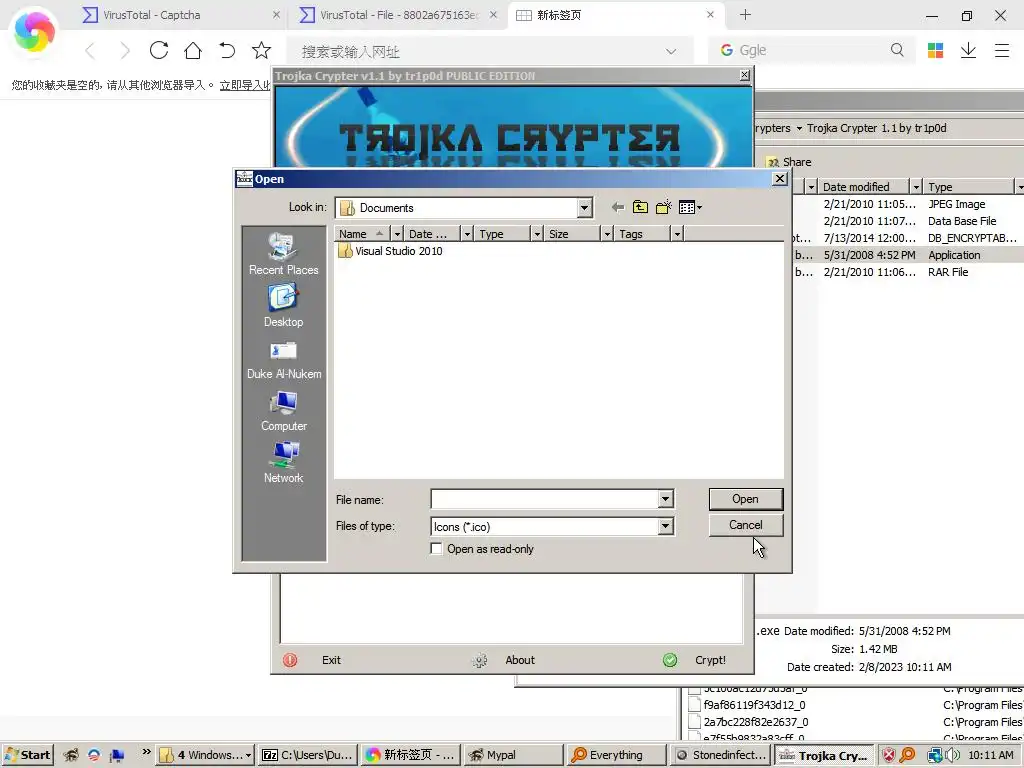Image resolution: width=1024 pixels, height=768 pixels.
Task: Select Network in the places bar
Action: 283,463
